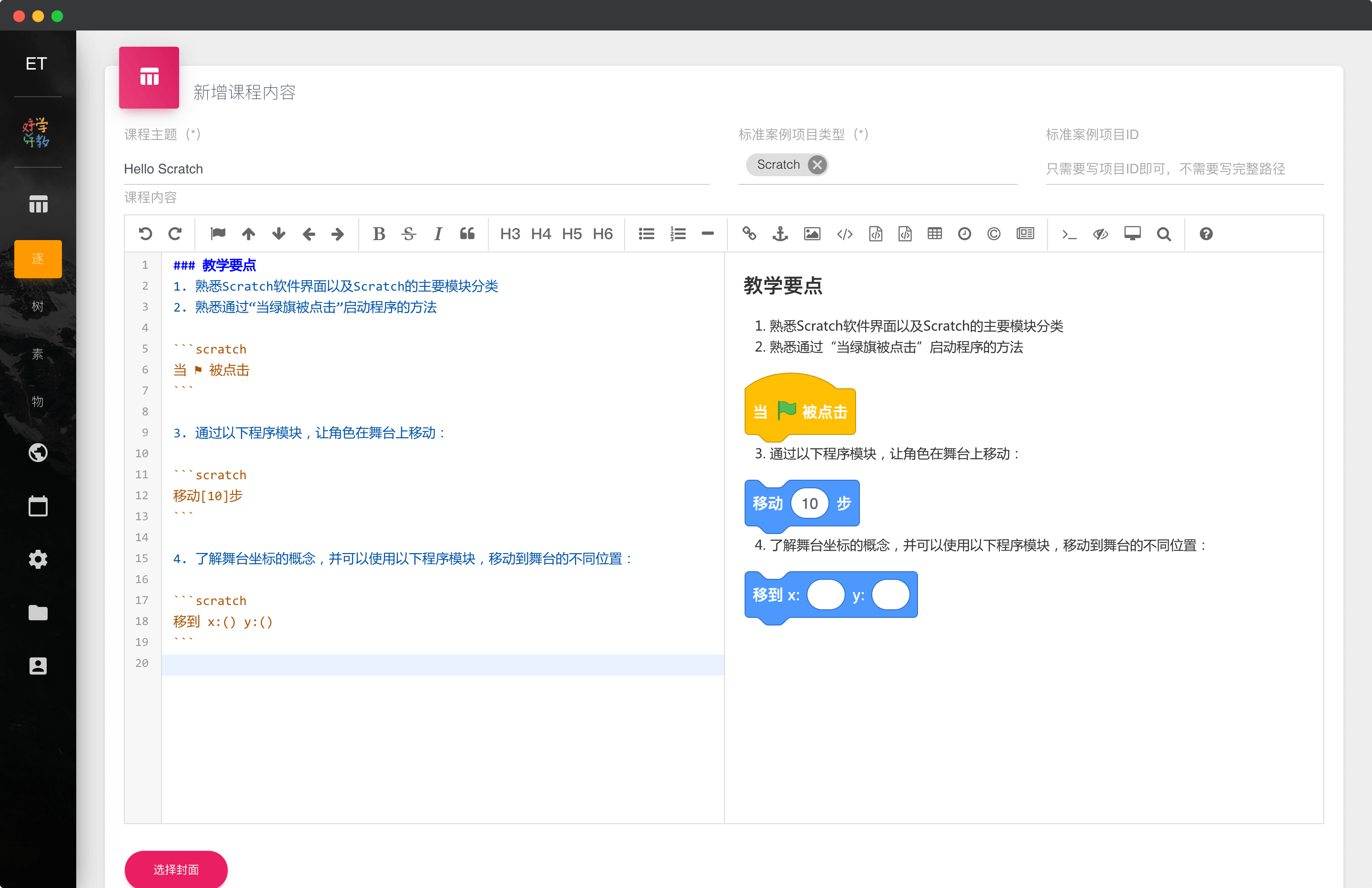Insert an unordered bullet list

tap(646, 233)
